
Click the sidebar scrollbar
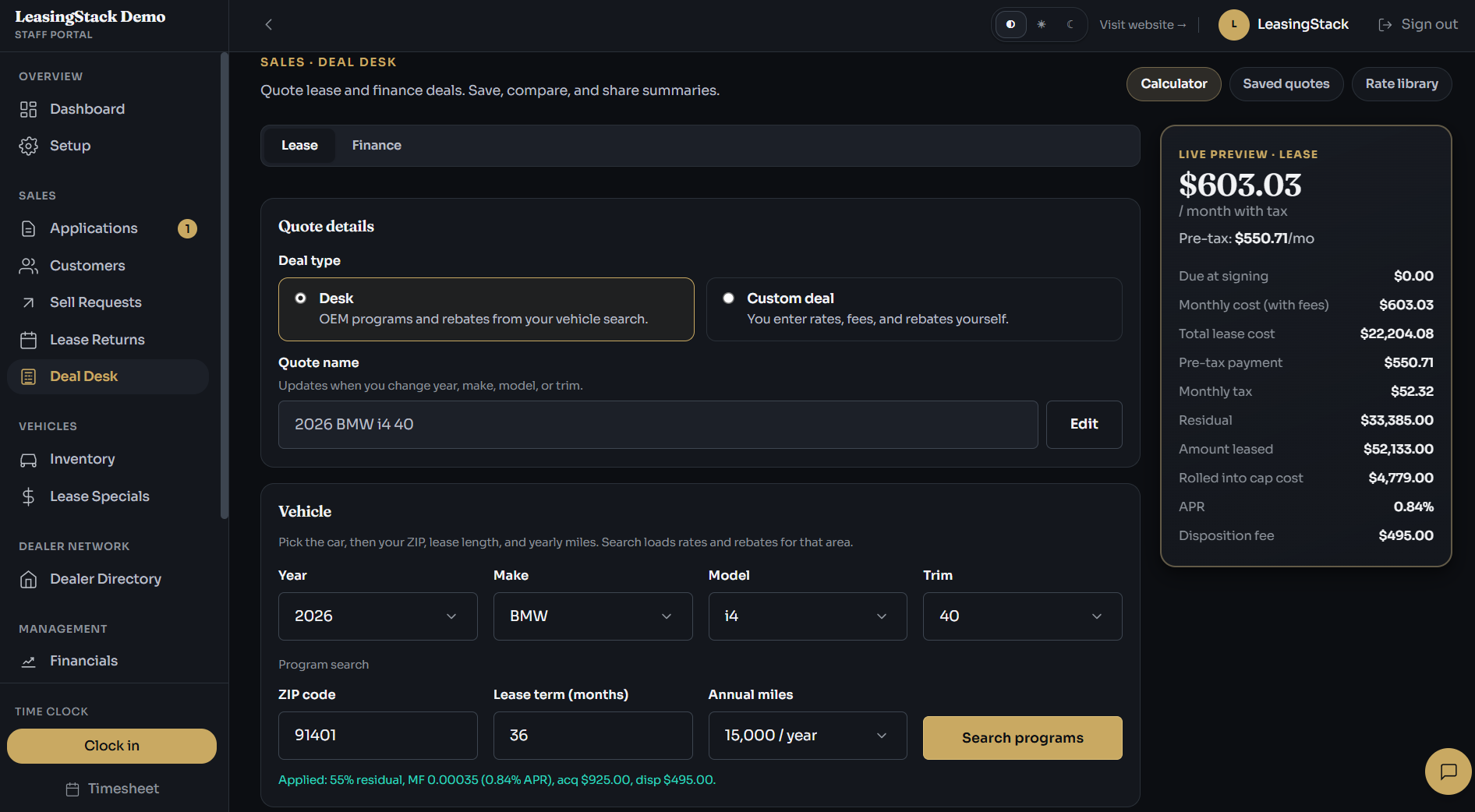point(225,285)
